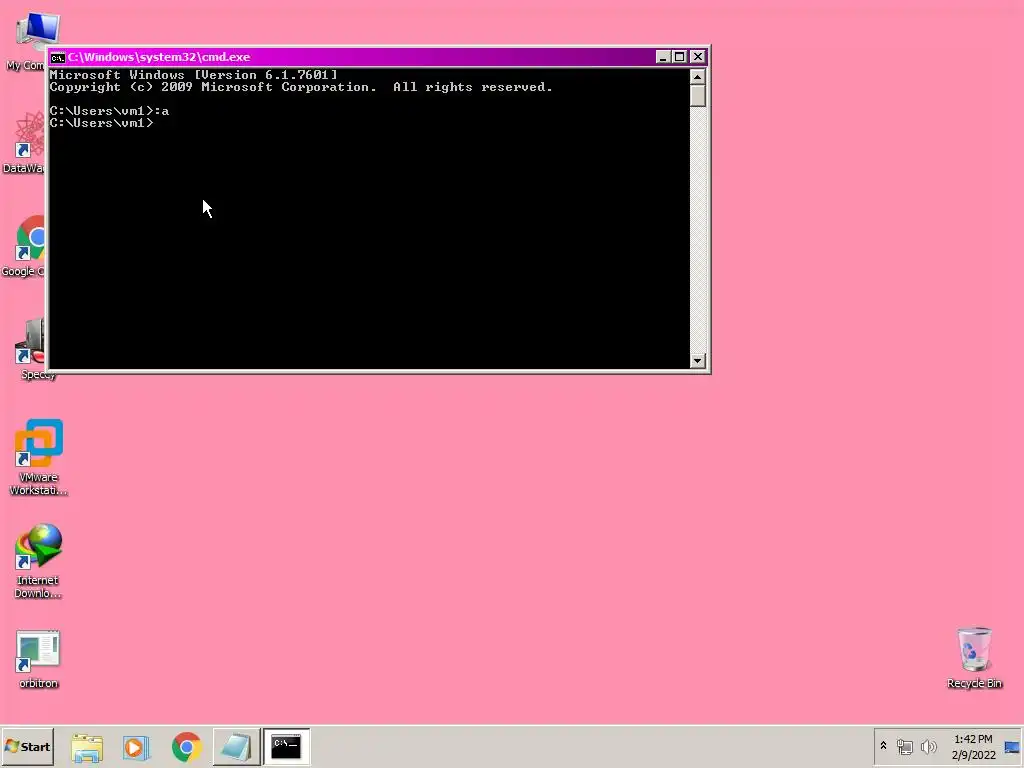Click the cmd.exe title bar text
Viewport: 1024px width, 768px height.
tap(159, 57)
